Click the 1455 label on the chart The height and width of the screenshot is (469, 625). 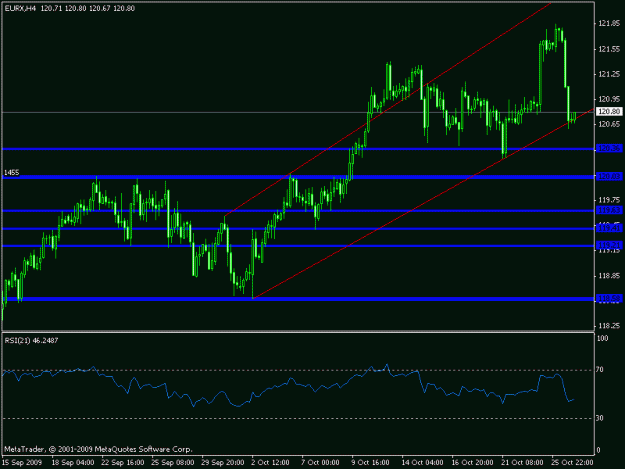[x=12, y=173]
